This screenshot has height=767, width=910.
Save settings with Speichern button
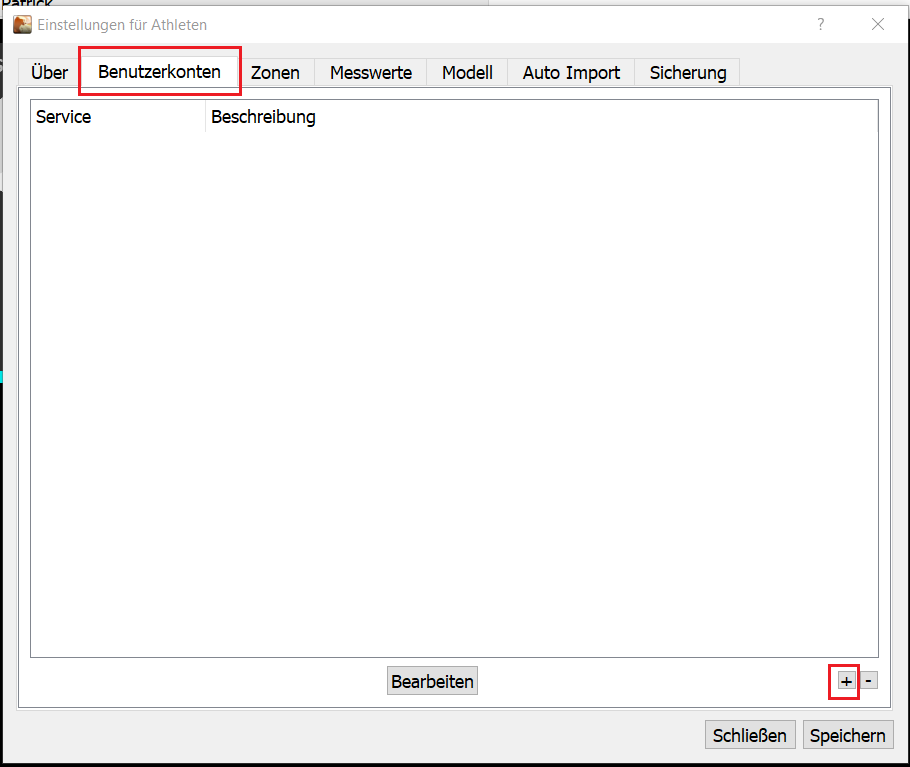pos(847,735)
